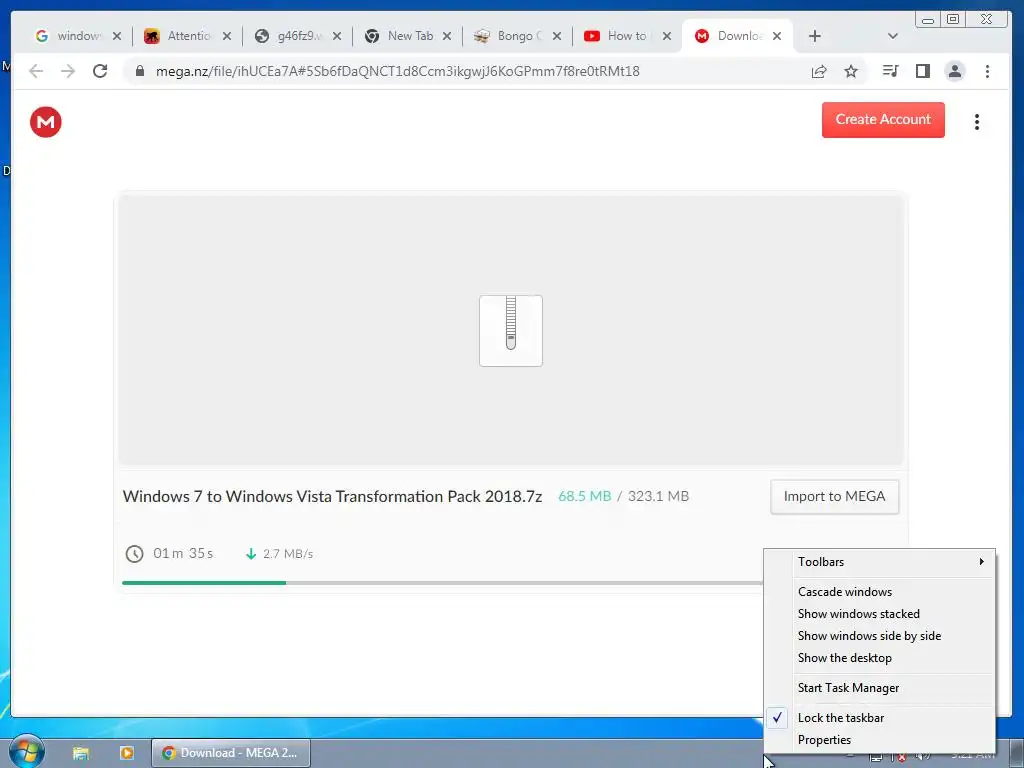Expand the Toolbars submenu
This screenshot has height=768, width=1024.
tap(880, 562)
